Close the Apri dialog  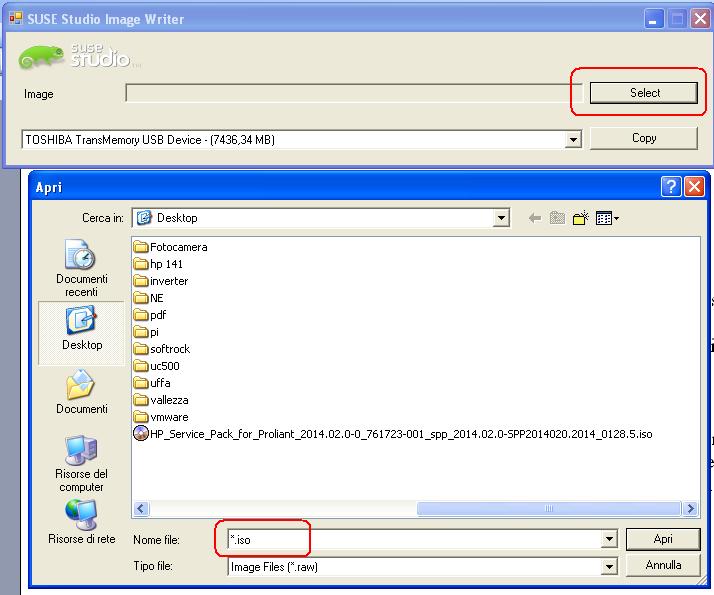(x=694, y=187)
